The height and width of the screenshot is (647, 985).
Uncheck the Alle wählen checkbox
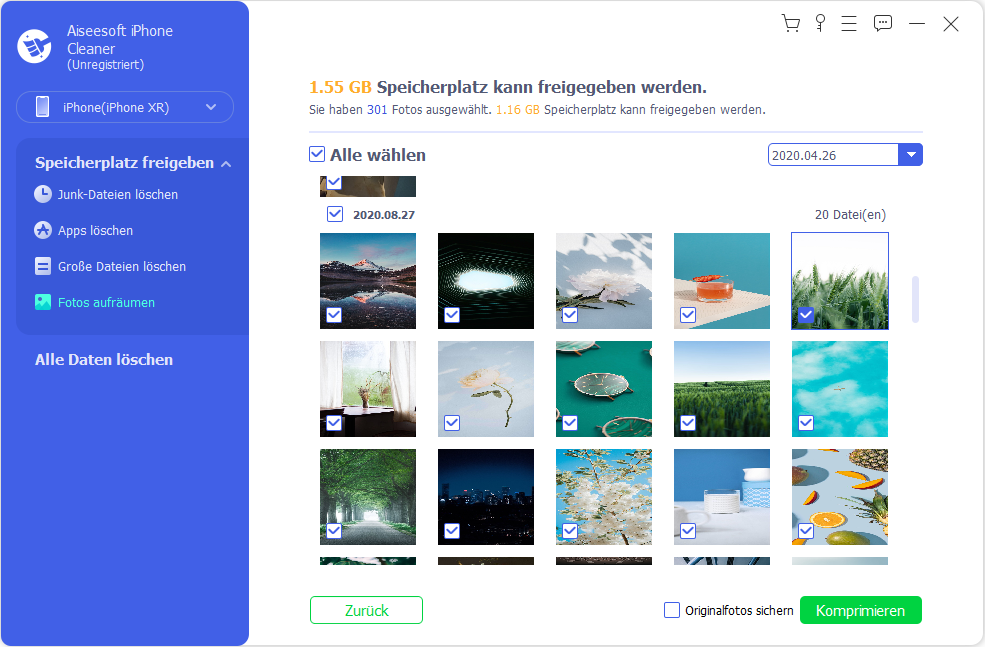[317, 154]
